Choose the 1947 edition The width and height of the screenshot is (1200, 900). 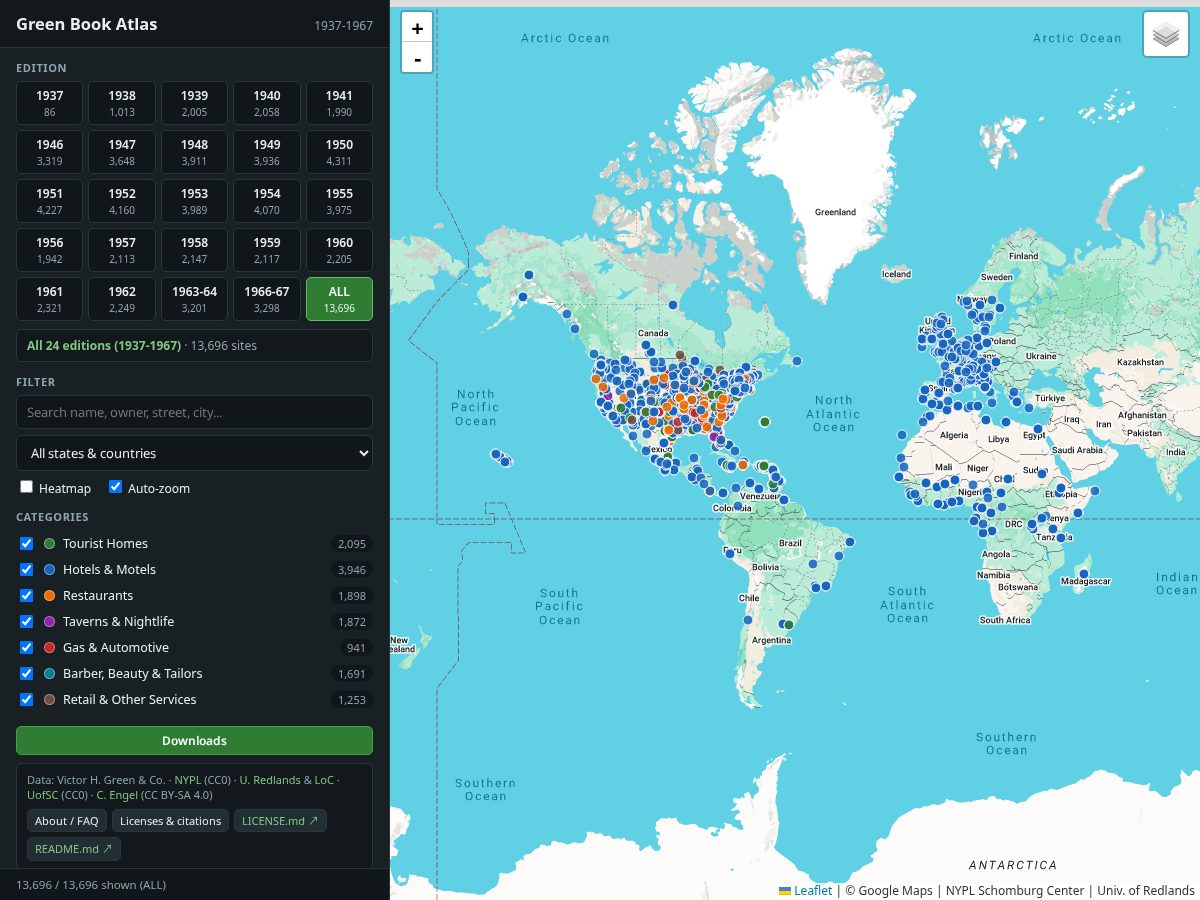(x=122, y=152)
